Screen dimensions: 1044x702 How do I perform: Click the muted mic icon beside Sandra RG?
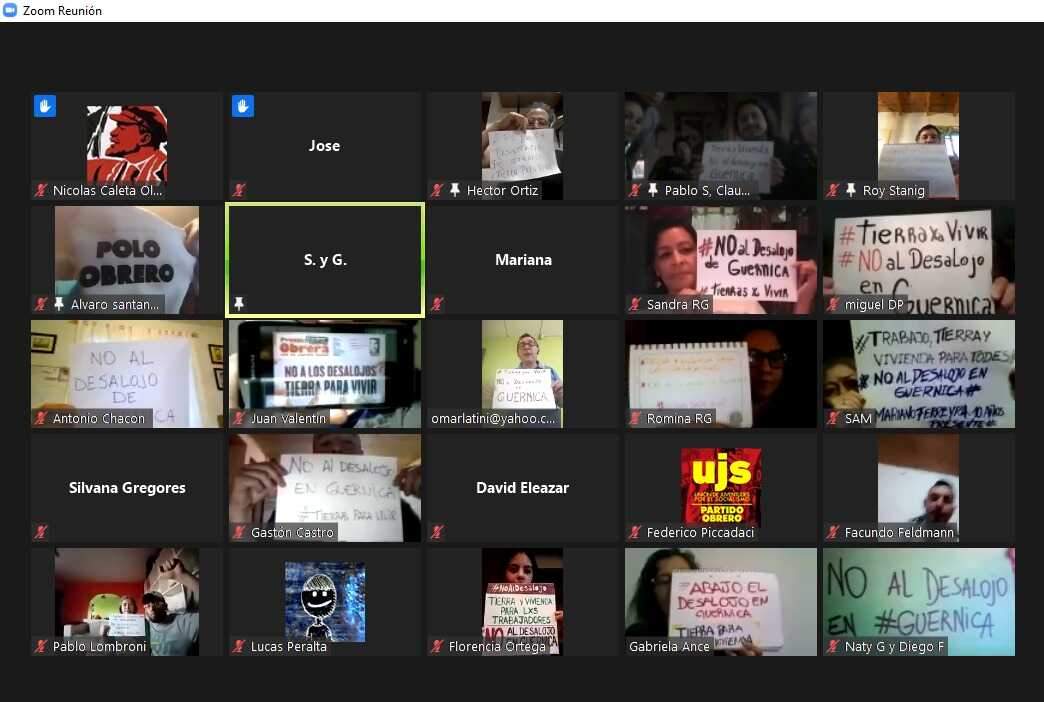tap(636, 304)
